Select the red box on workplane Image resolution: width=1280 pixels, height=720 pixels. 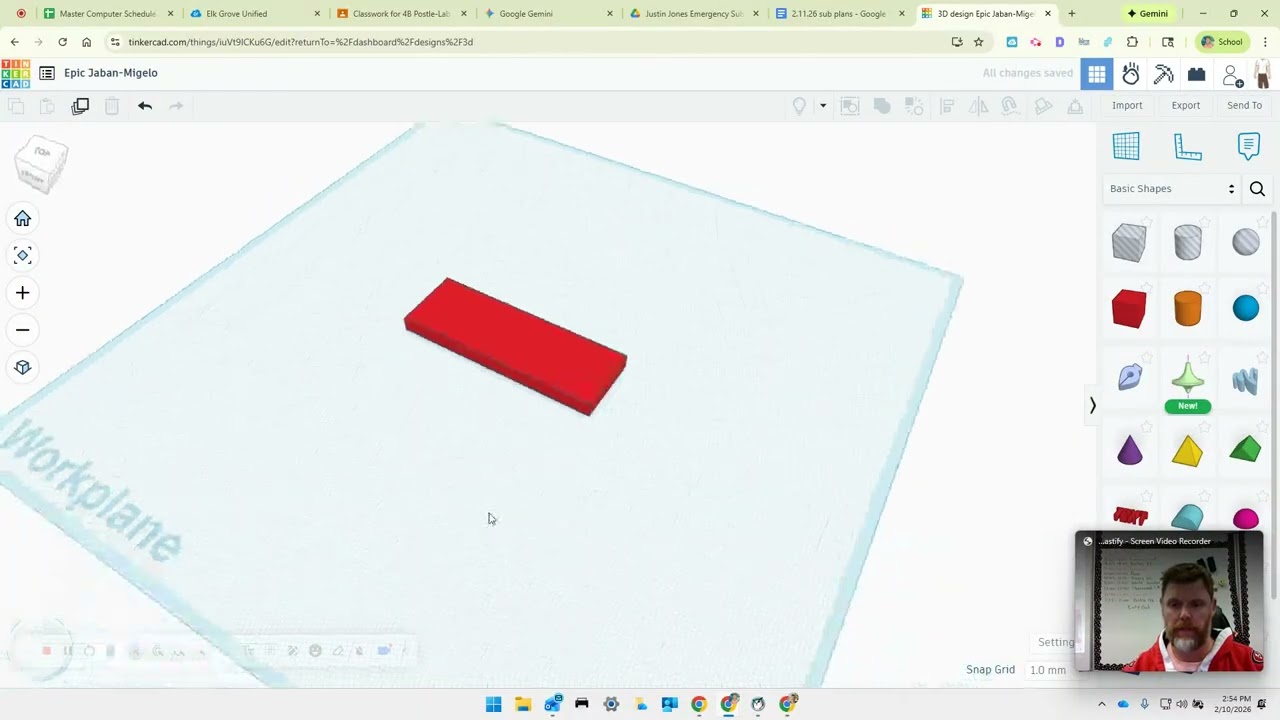pyautogui.click(x=515, y=346)
